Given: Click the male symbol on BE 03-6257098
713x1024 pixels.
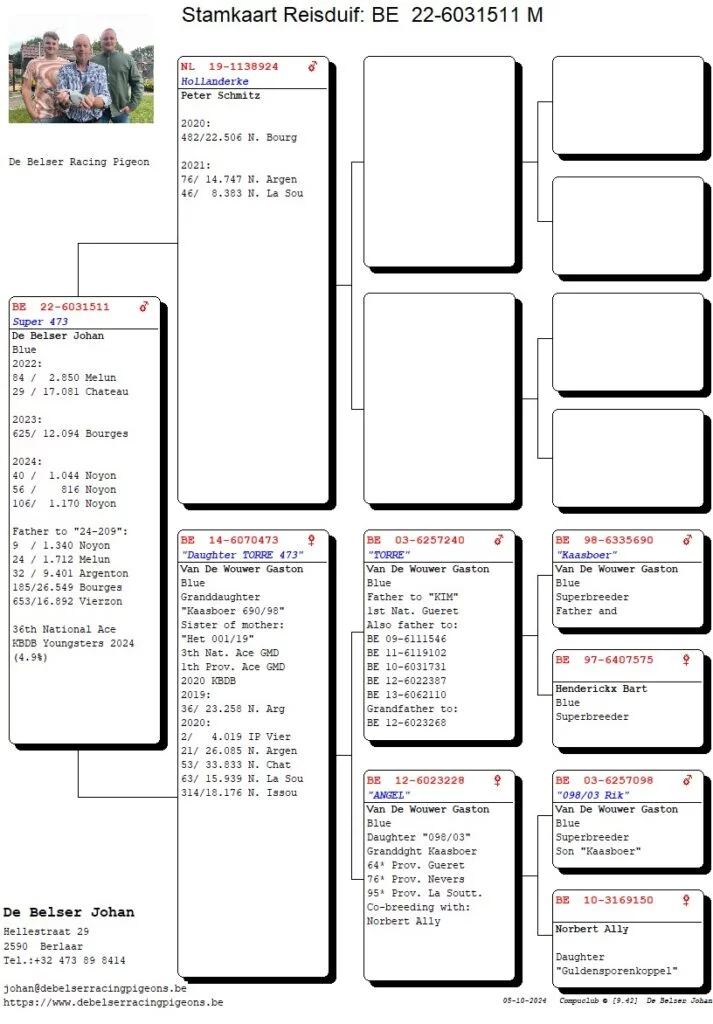Looking at the screenshot, I should tap(687, 780).
